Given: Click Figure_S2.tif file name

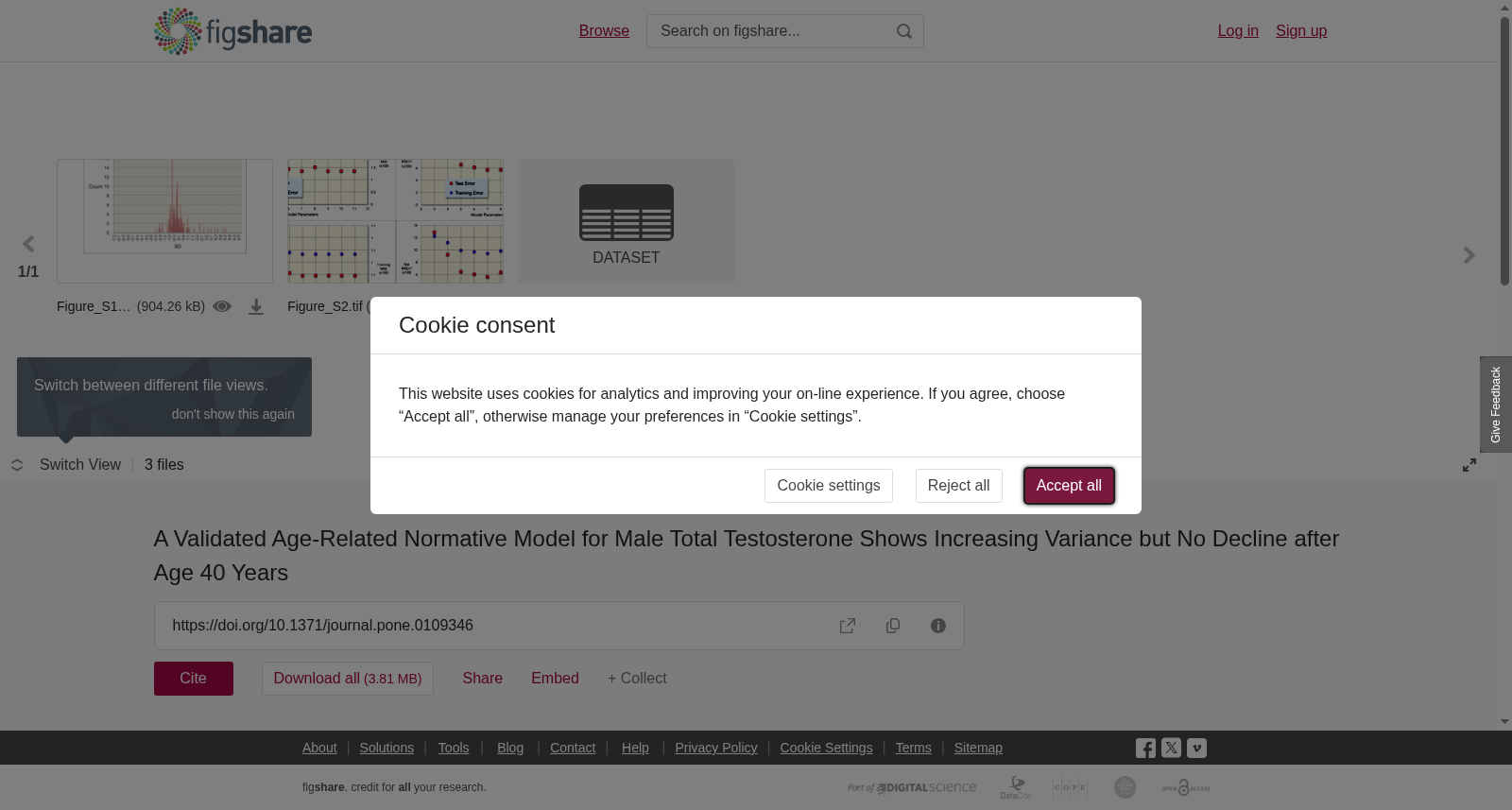Looking at the screenshot, I should point(325,306).
